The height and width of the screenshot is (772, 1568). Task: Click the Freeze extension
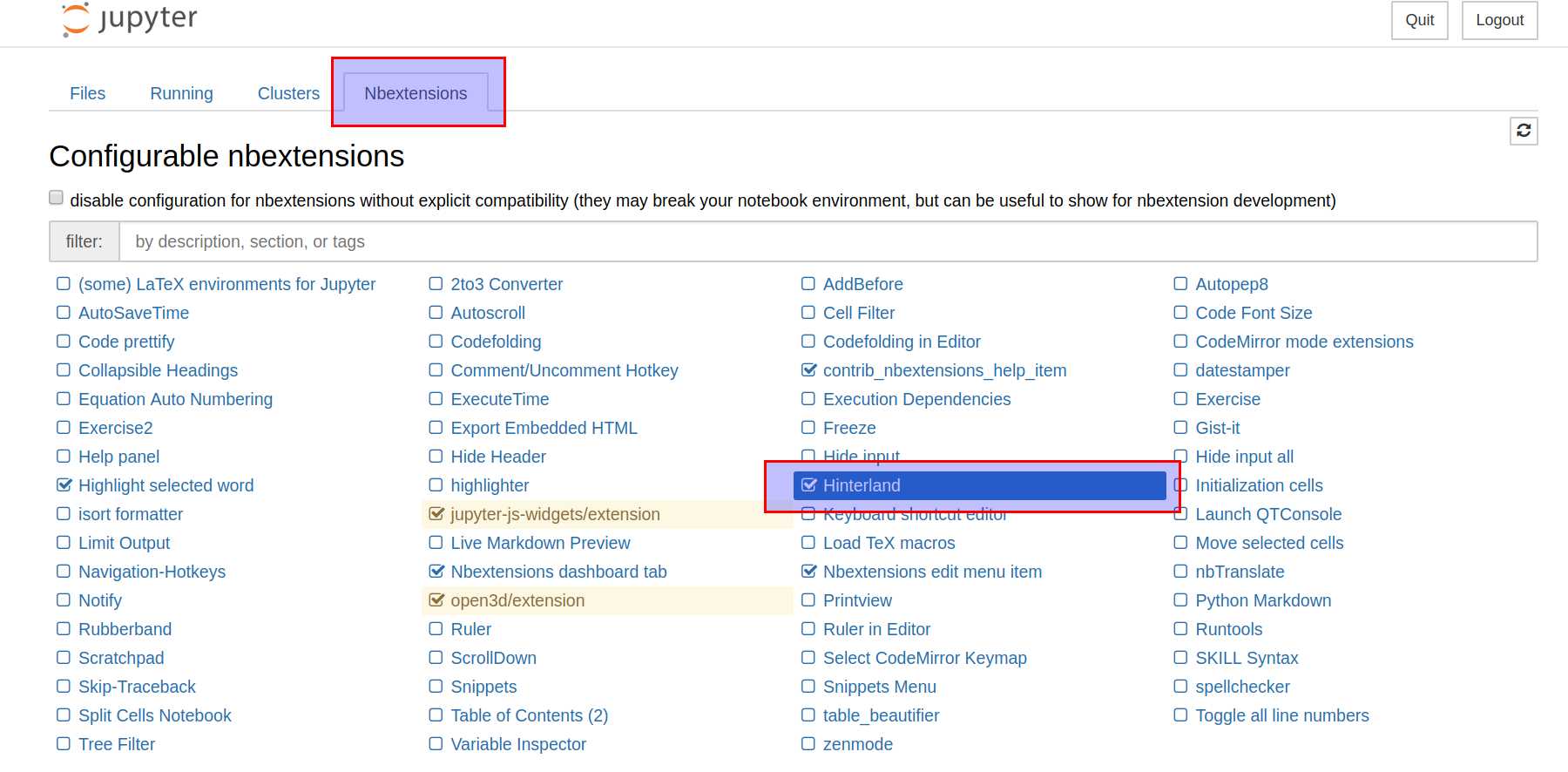(x=849, y=428)
